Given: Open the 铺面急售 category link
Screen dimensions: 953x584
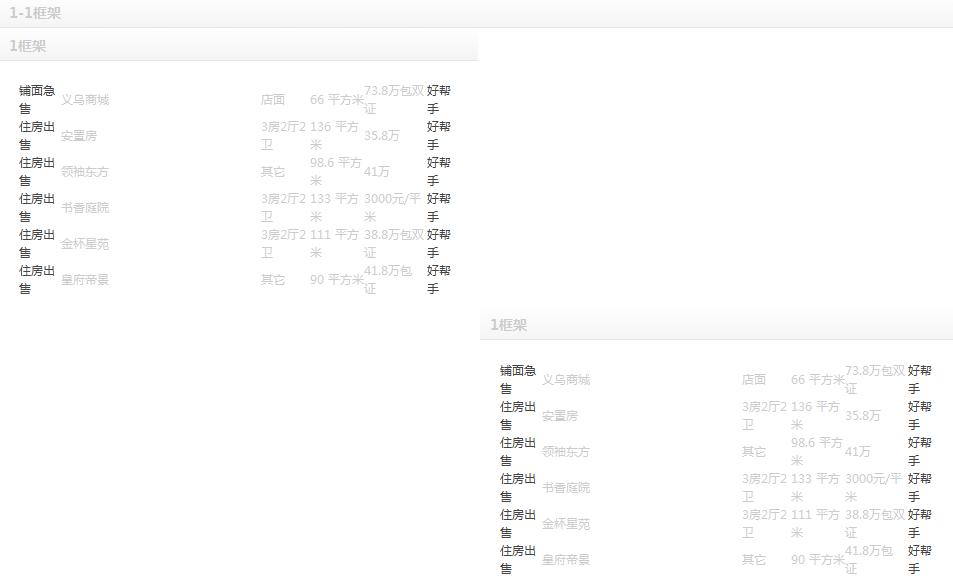Looking at the screenshot, I should [x=36, y=99].
